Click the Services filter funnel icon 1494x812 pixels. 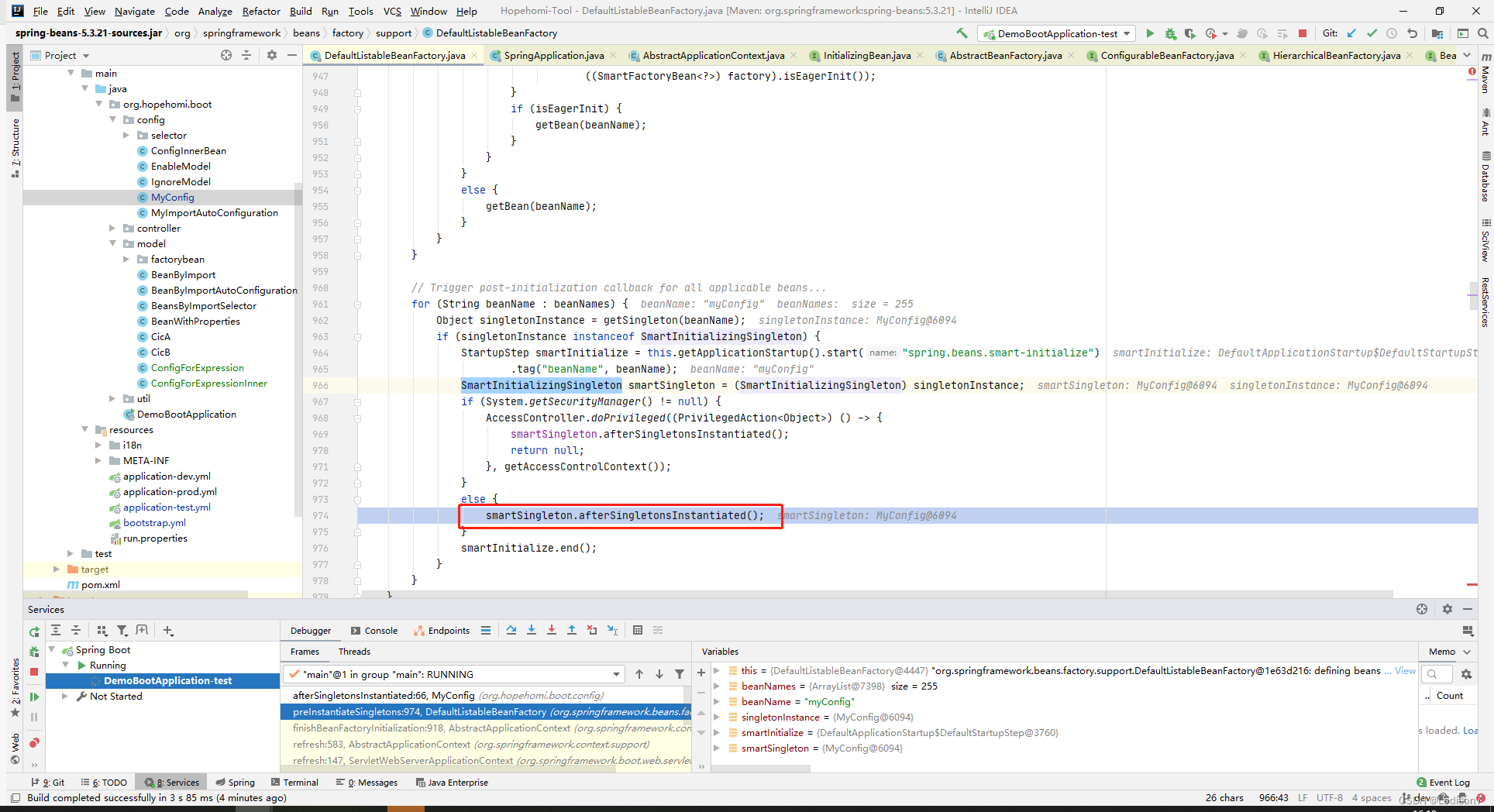pyautogui.click(x=122, y=630)
